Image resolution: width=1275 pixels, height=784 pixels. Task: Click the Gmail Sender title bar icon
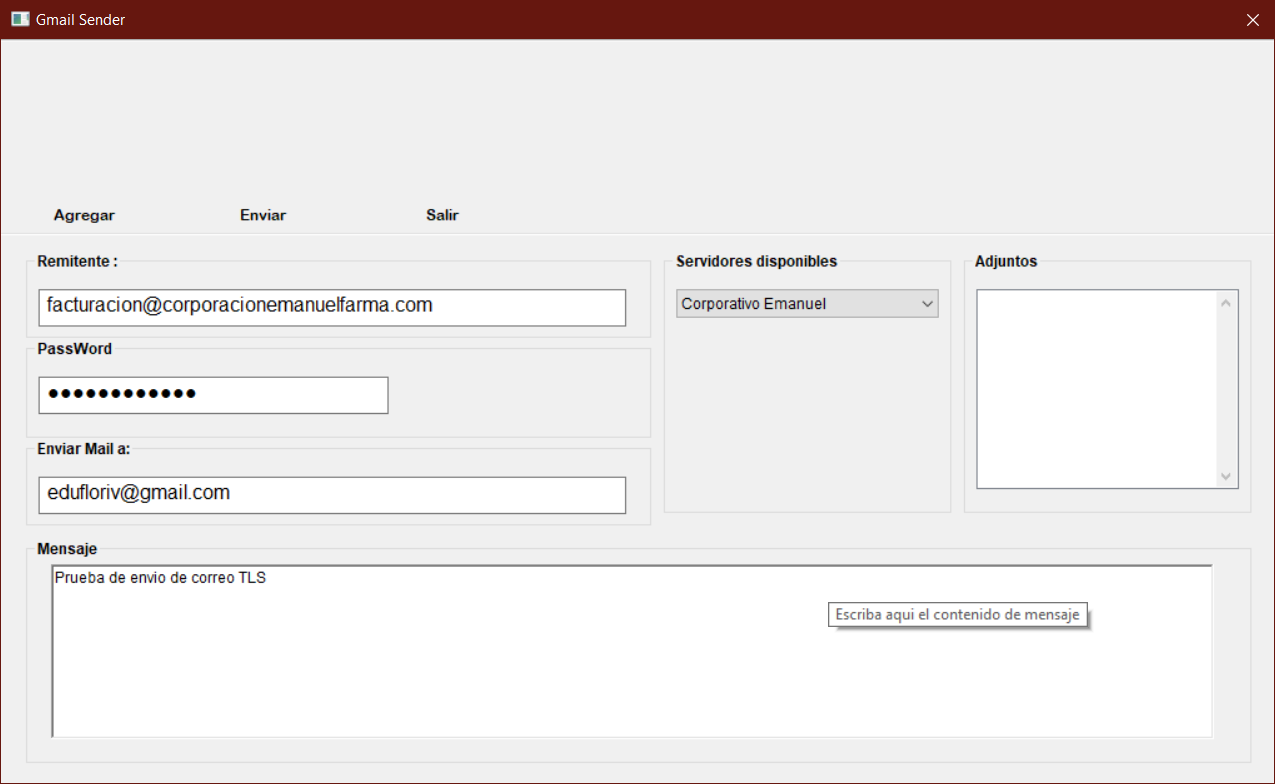(19, 19)
